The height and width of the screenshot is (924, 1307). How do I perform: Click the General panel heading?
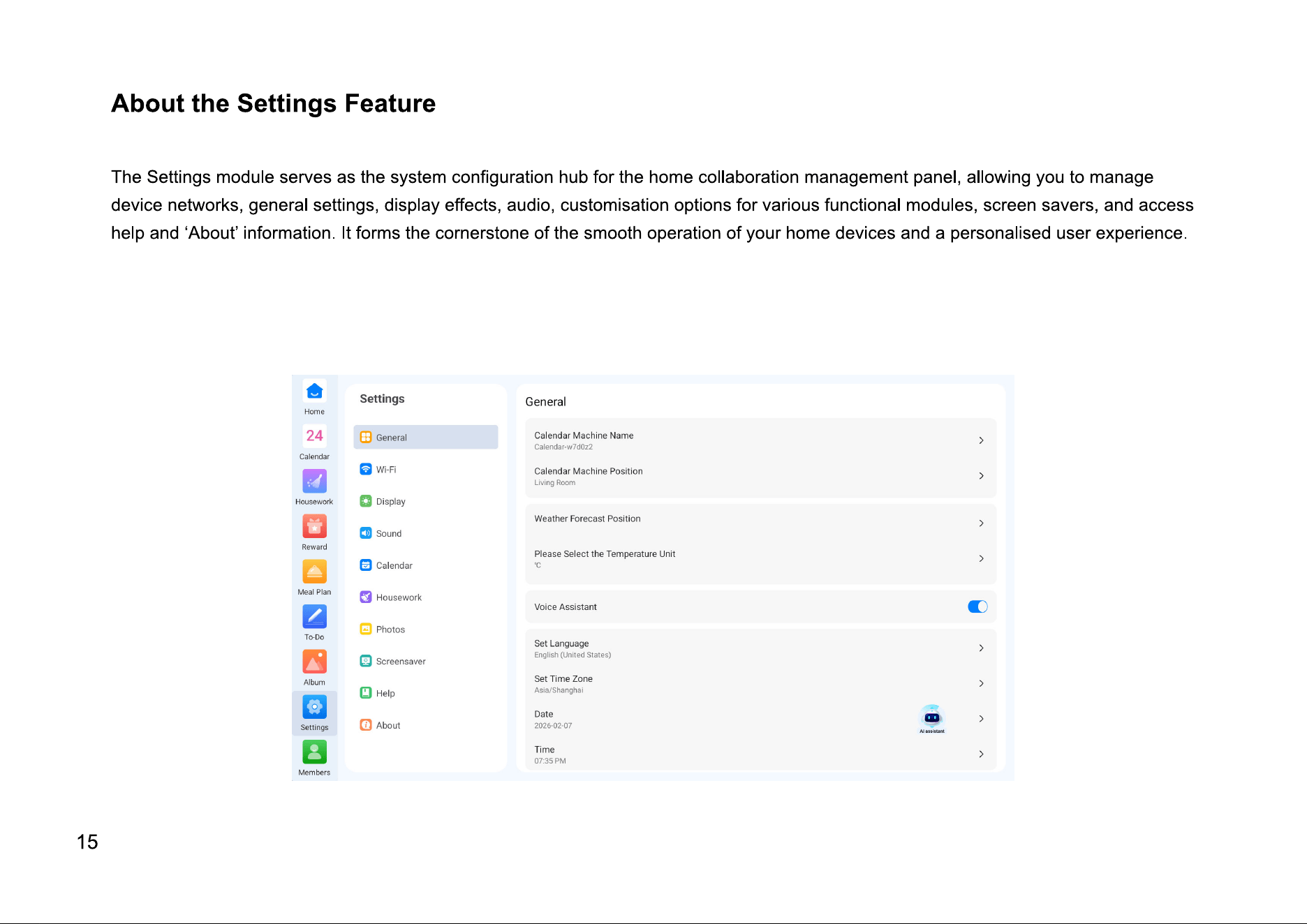545,402
